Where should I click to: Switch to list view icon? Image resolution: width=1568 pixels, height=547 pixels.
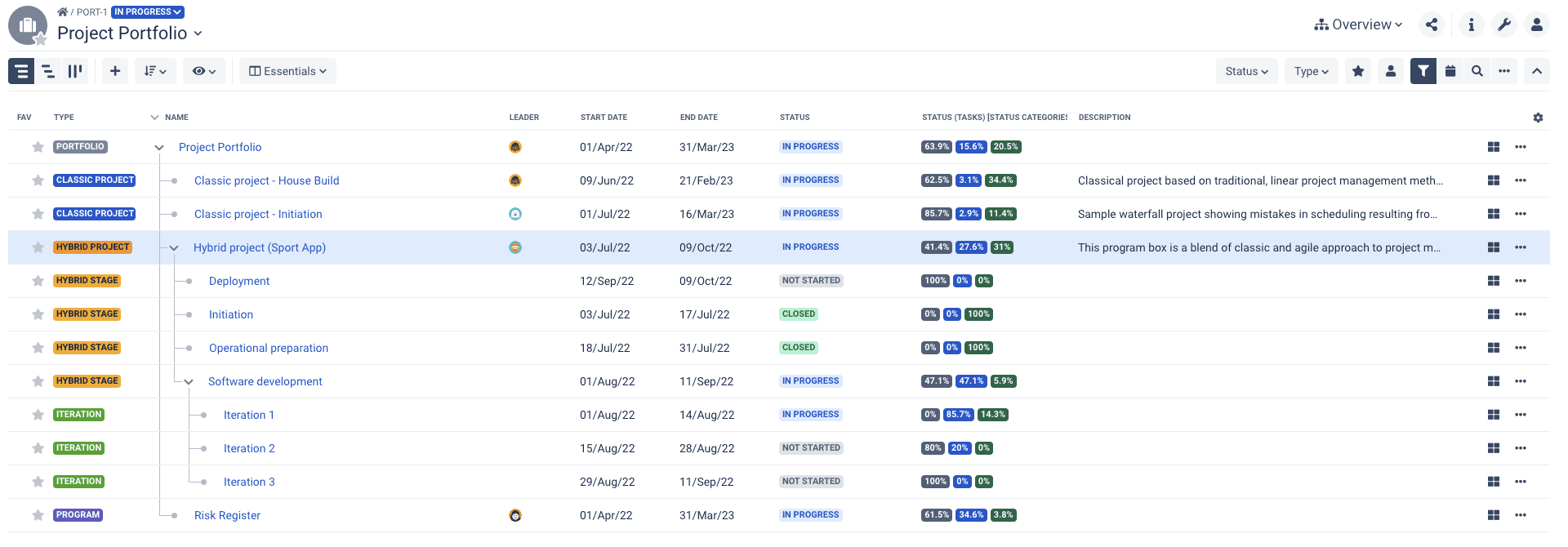(x=21, y=71)
